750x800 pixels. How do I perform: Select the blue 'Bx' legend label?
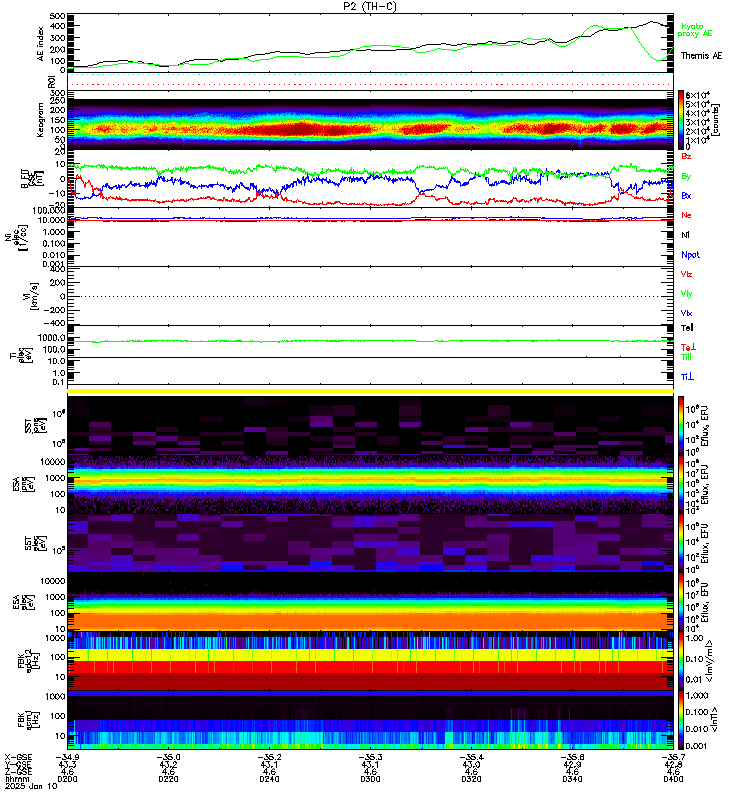686,195
